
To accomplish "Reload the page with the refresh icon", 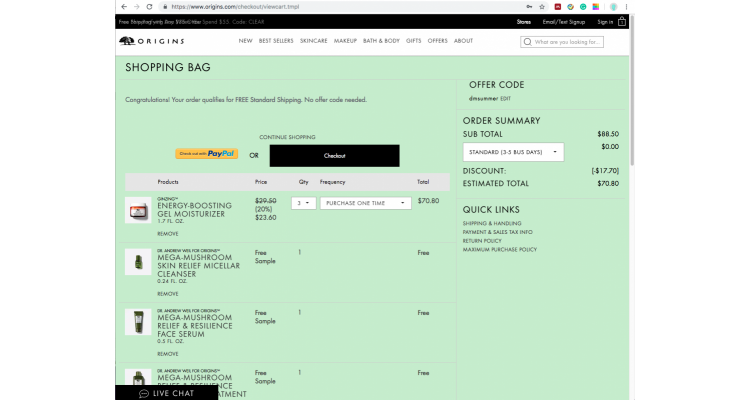I will point(149,7).
